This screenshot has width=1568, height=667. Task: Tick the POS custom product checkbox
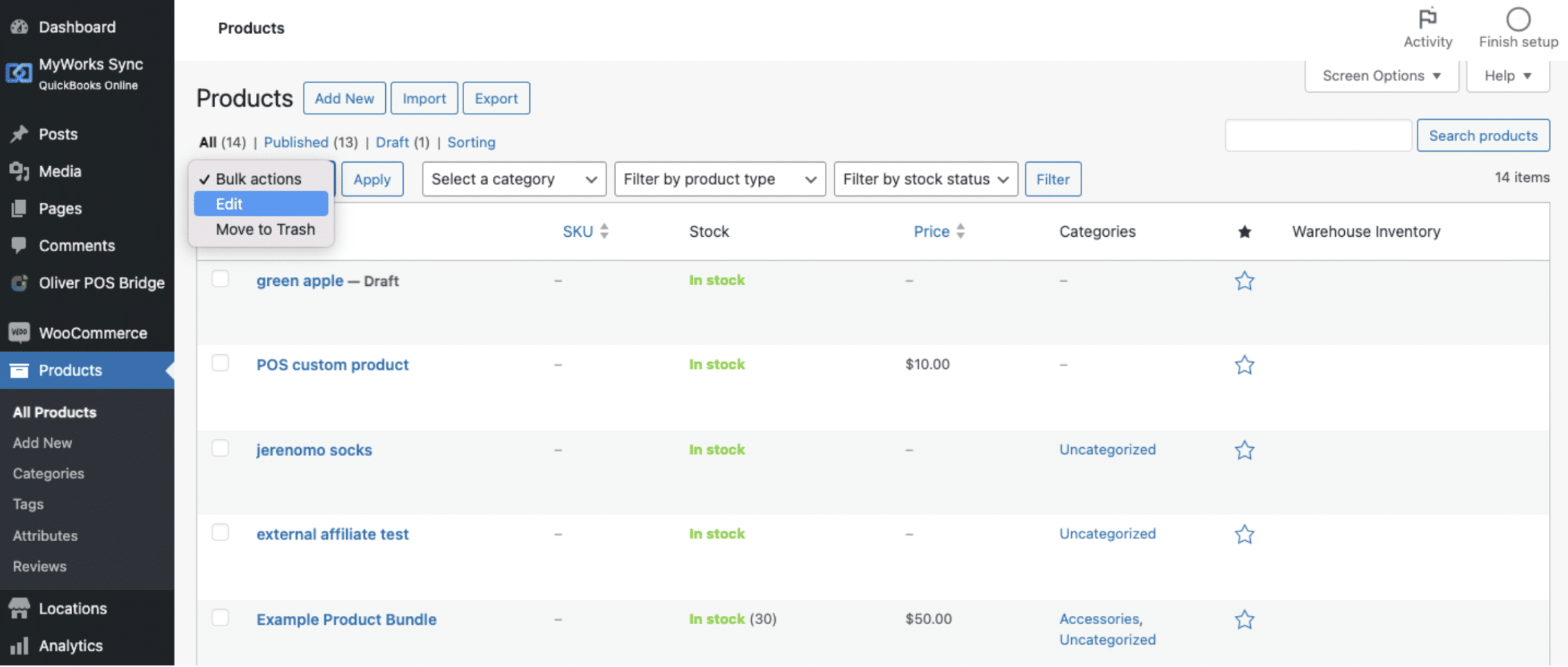pos(220,363)
